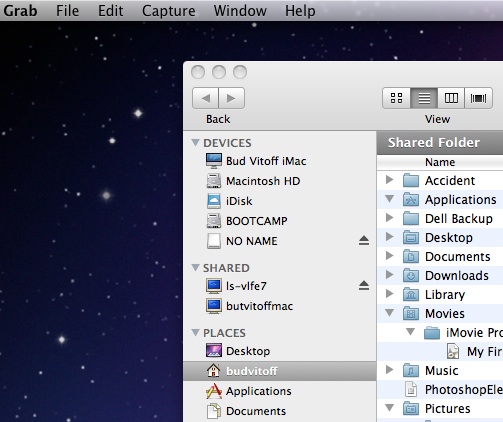Viewport: 503px width, 422px height.
Task: Open the Edit menu
Action: click(x=110, y=11)
